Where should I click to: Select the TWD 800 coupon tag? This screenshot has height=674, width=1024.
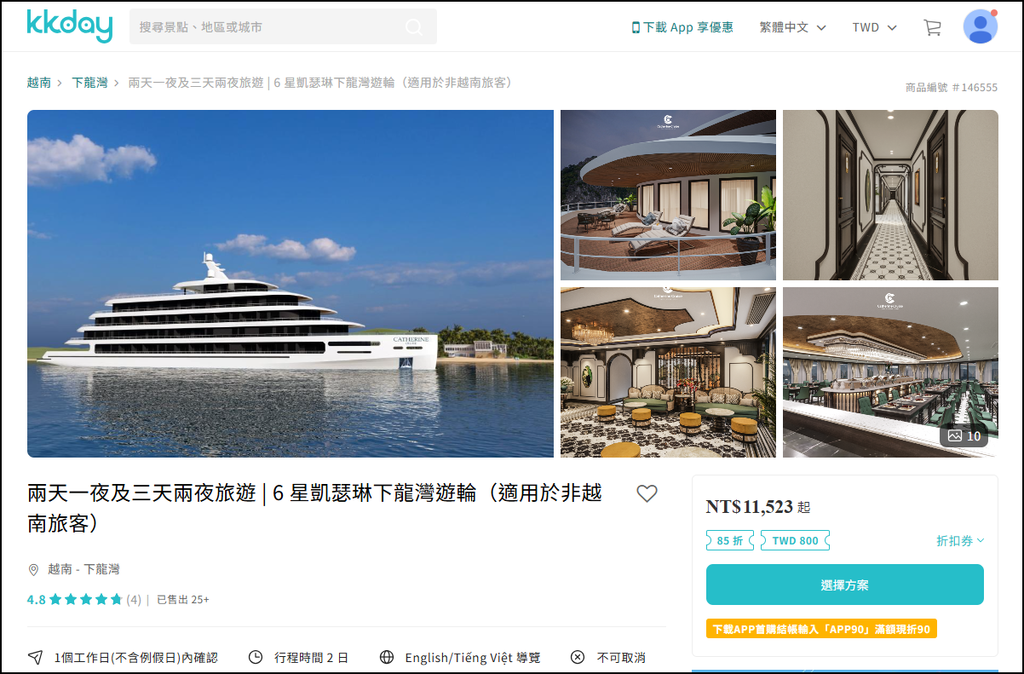795,541
